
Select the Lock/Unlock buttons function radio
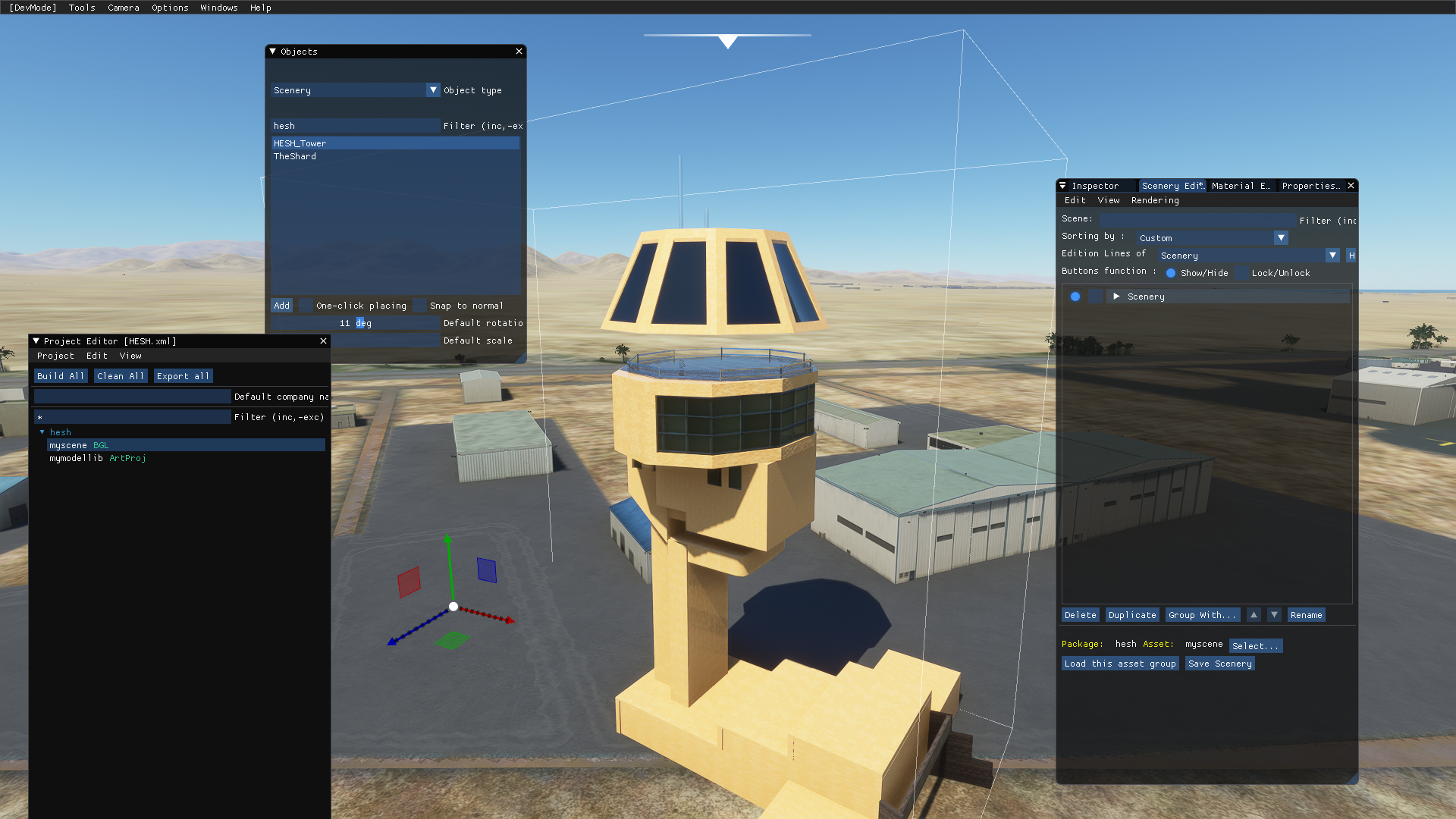pyautogui.click(x=1241, y=273)
